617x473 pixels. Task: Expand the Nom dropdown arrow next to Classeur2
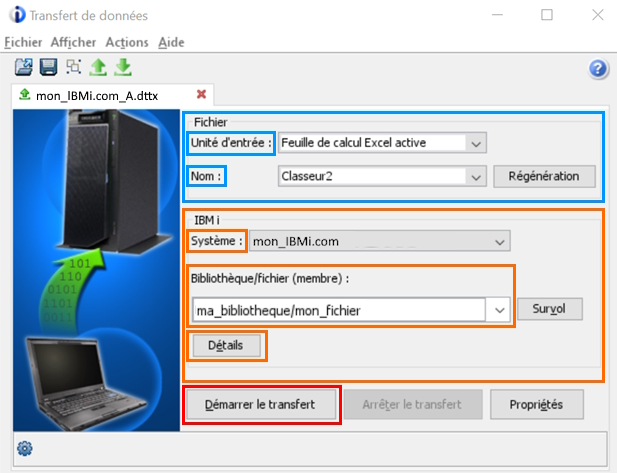(x=476, y=177)
